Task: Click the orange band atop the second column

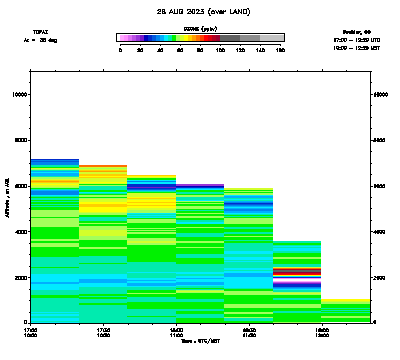Action: pyautogui.click(x=103, y=166)
